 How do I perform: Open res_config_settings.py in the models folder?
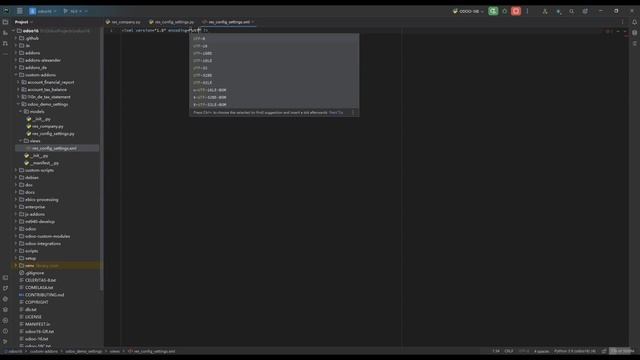[x=53, y=134]
